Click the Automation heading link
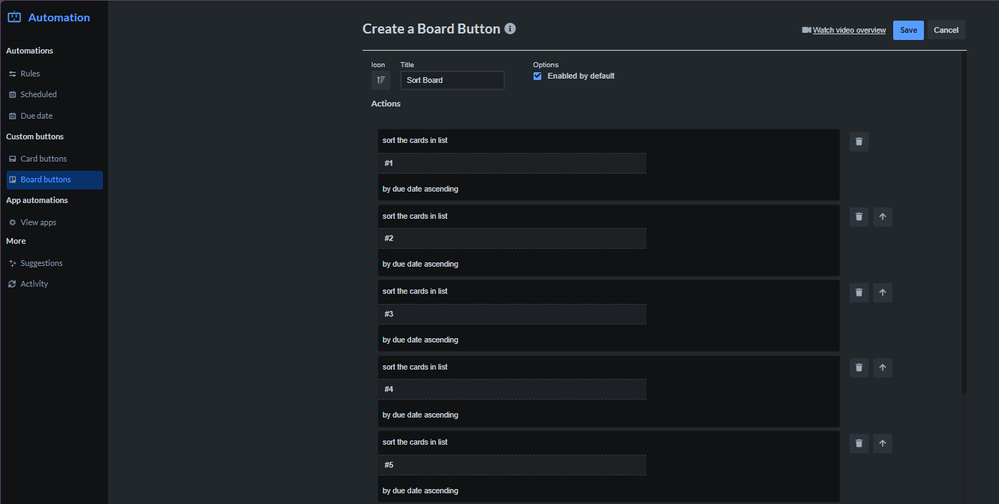This screenshot has height=504, width=999. click(59, 17)
